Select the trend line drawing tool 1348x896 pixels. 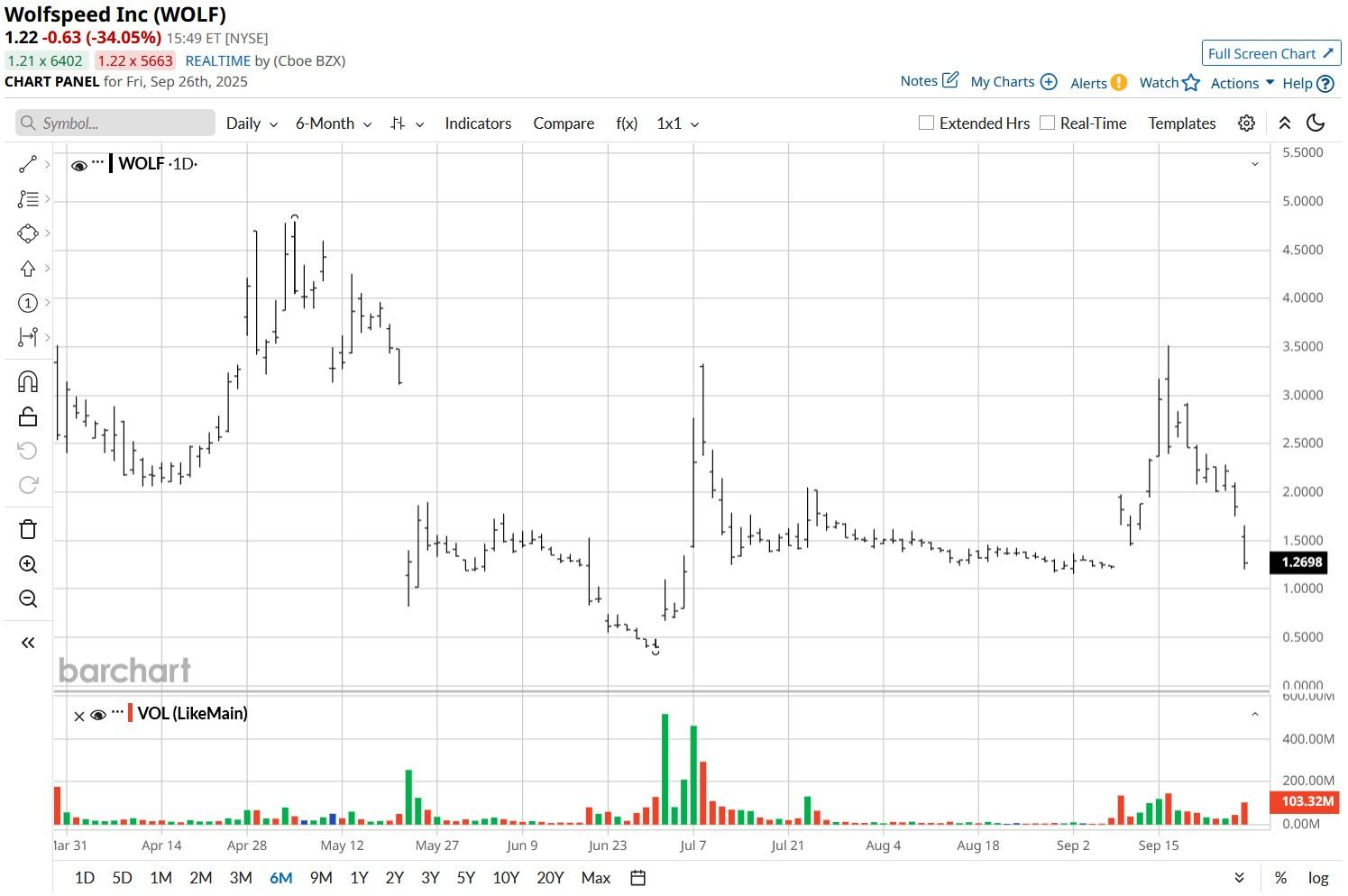point(27,165)
